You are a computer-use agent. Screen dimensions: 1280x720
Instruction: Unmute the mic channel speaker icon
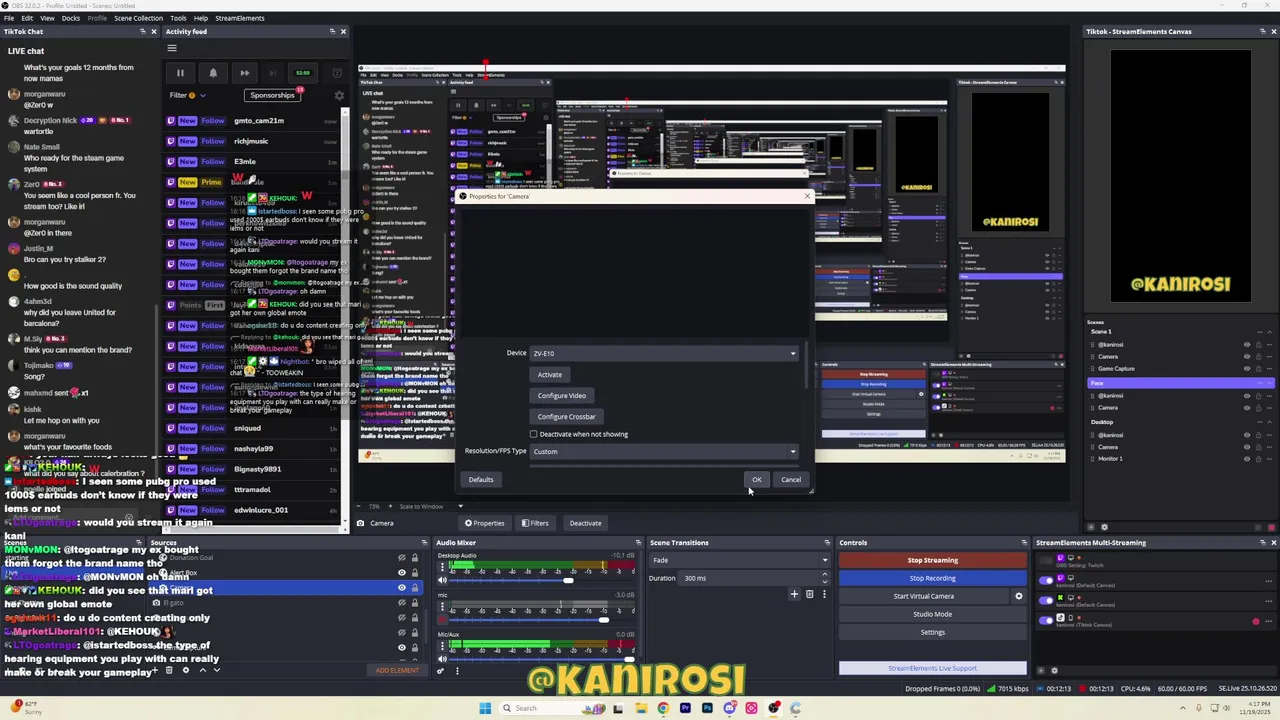442,620
